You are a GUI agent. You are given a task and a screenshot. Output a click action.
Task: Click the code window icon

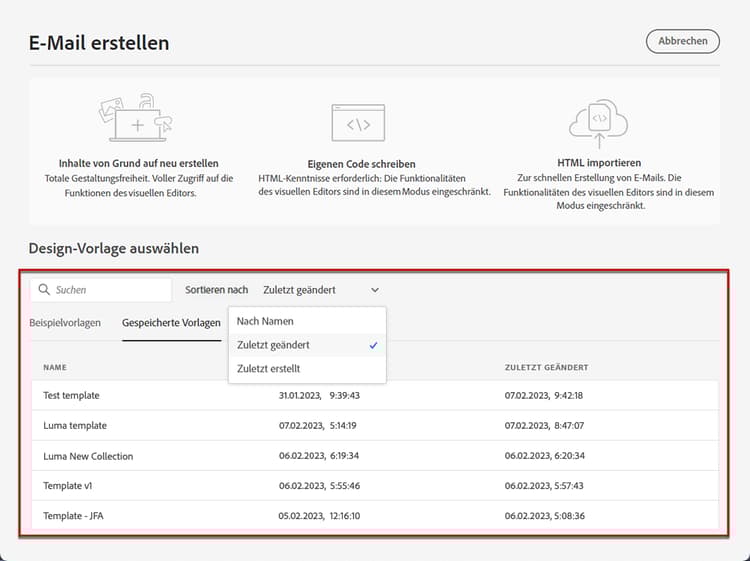(x=358, y=123)
